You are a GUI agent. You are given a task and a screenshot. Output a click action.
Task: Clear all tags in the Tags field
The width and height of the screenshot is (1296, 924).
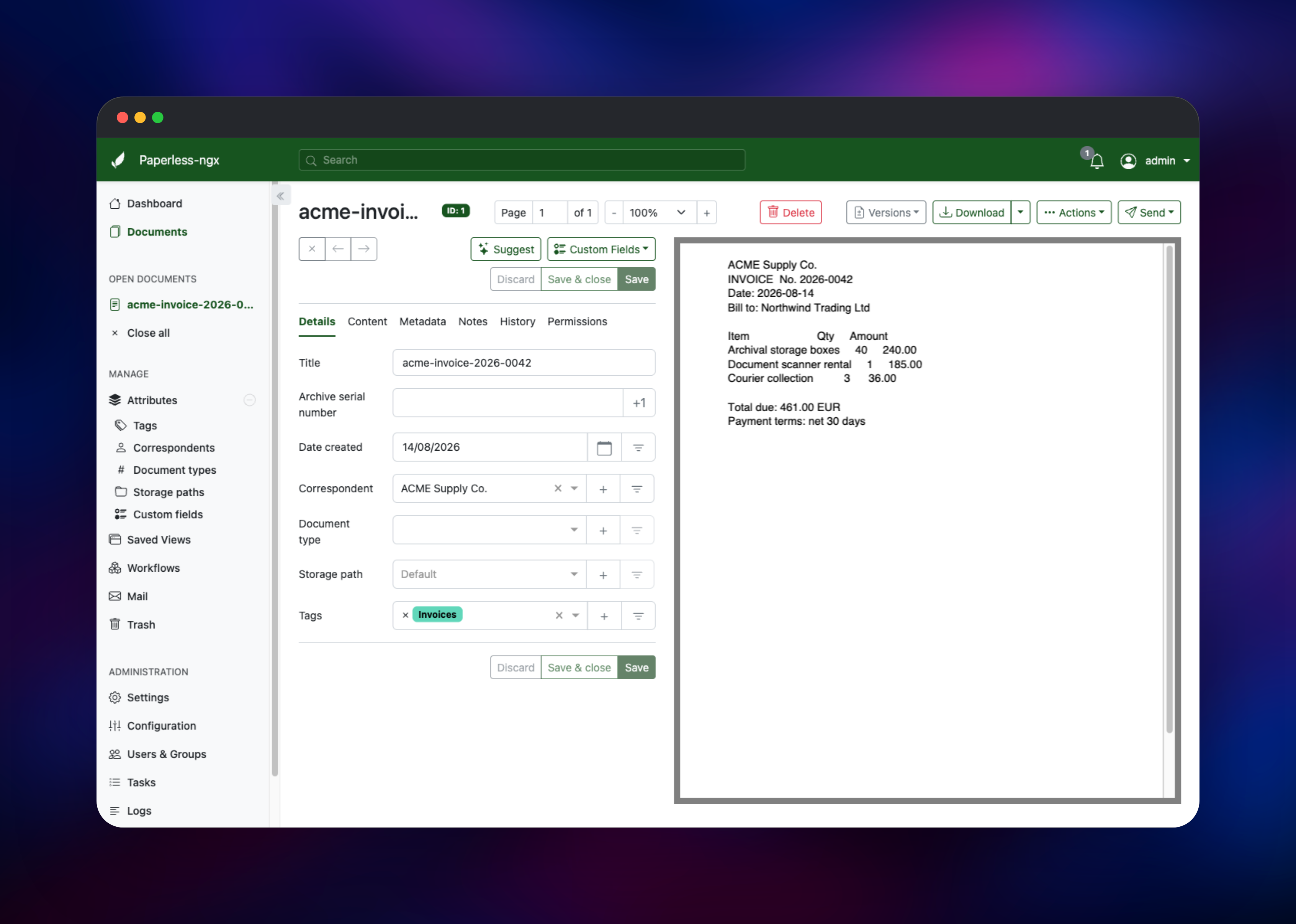coord(559,616)
